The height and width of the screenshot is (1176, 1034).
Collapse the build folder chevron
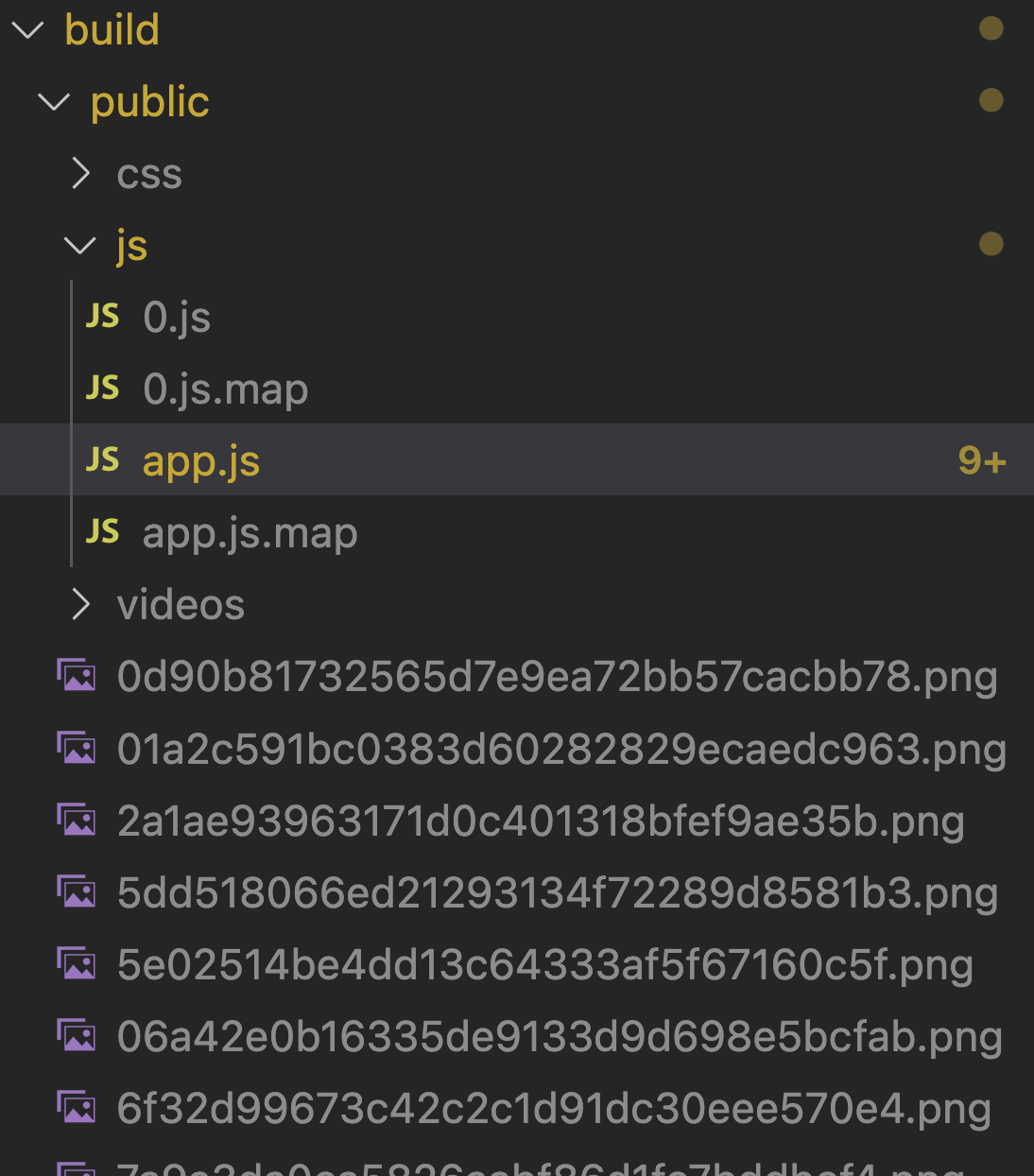[28, 29]
